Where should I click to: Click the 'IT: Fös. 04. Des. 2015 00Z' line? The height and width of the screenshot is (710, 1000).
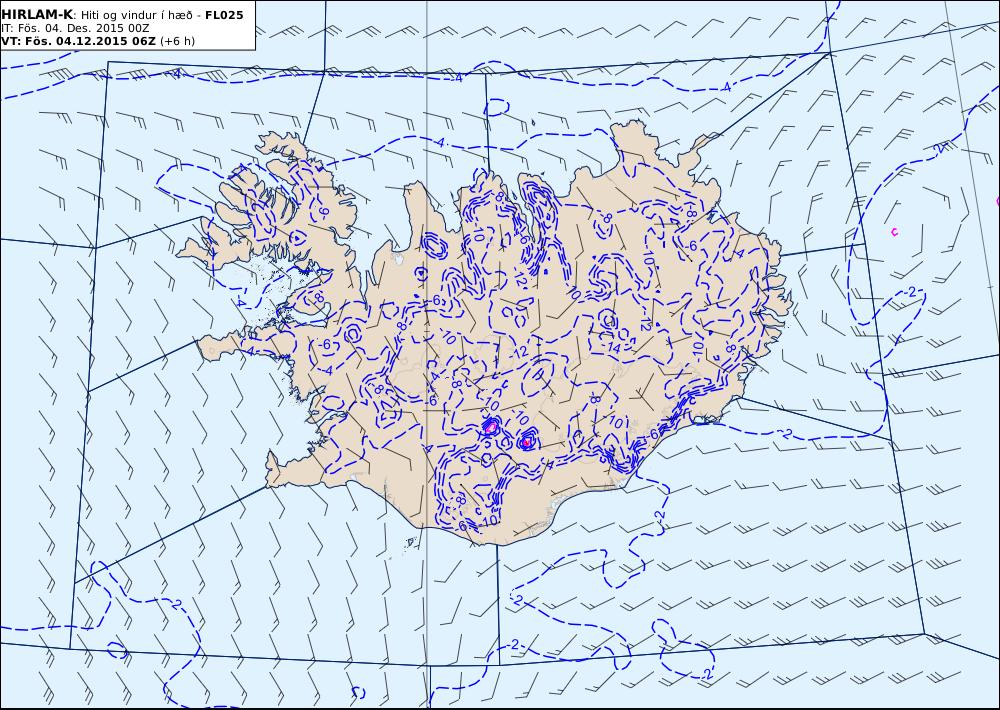[x=75, y=28]
